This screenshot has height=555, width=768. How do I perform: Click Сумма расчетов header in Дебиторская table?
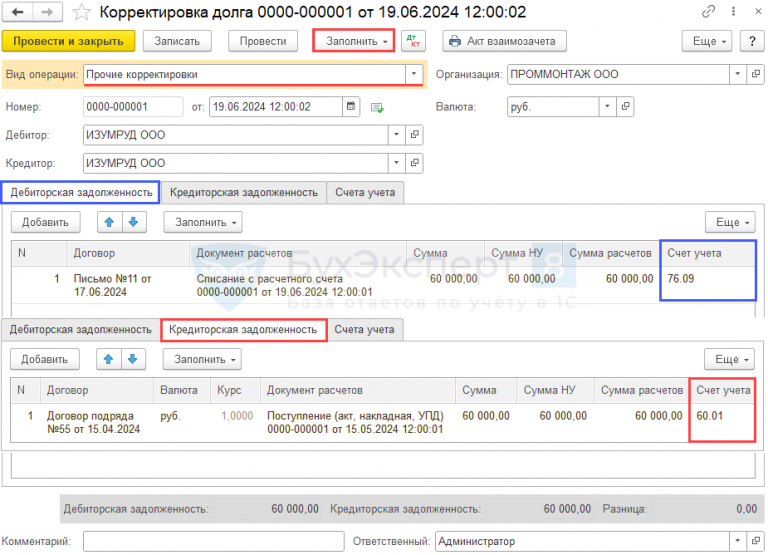pos(611,253)
